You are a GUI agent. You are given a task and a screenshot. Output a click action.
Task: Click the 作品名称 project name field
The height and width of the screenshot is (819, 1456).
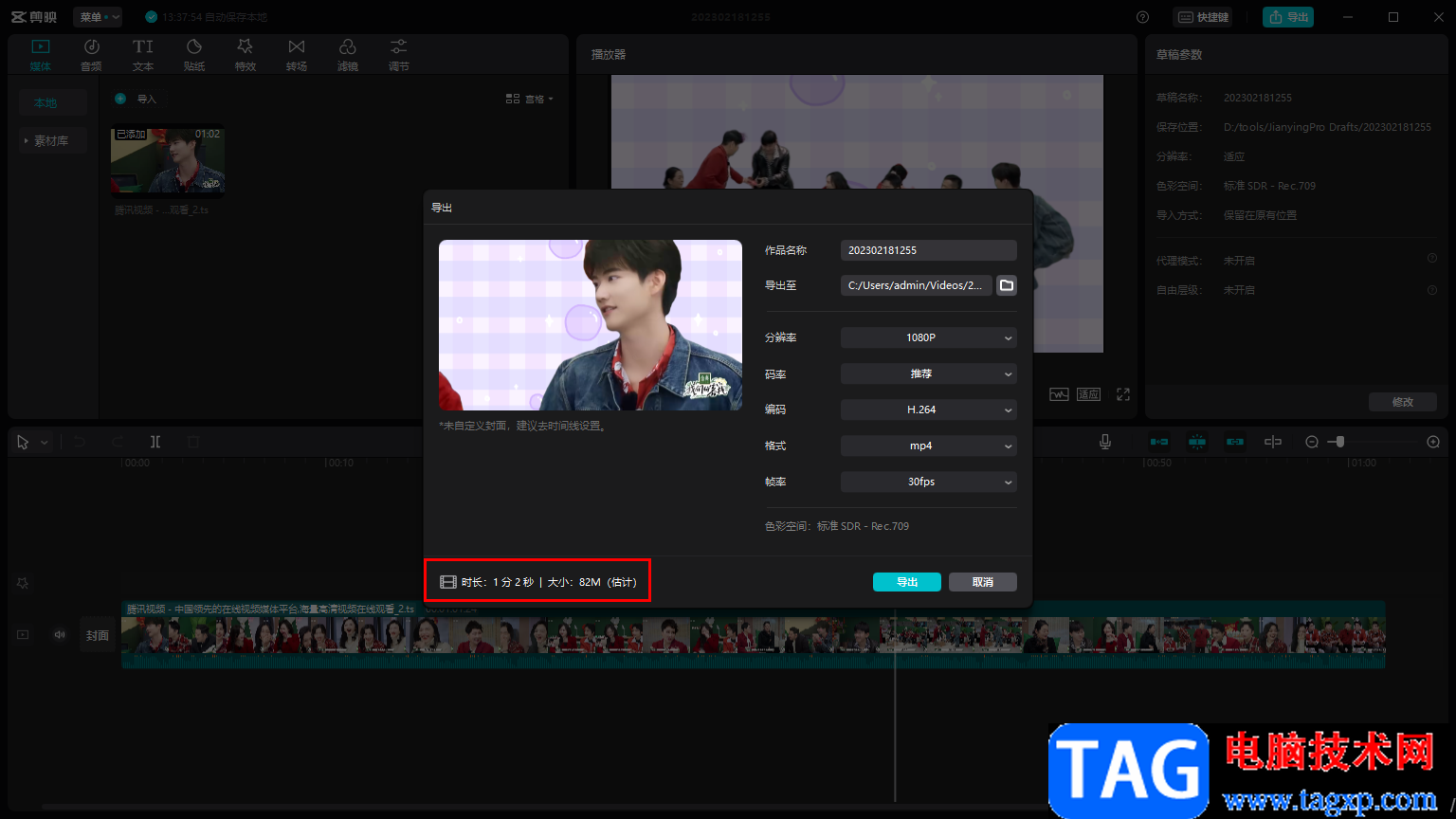click(929, 250)
